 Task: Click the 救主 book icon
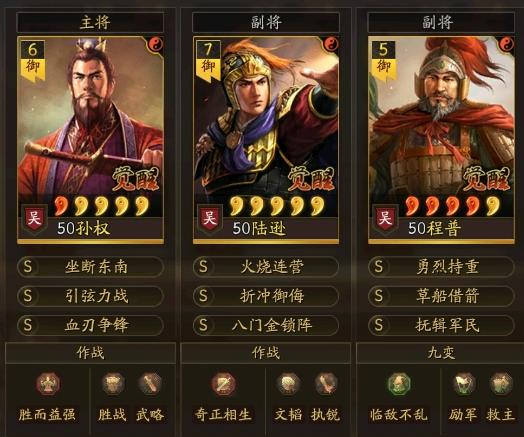[501, 384]
